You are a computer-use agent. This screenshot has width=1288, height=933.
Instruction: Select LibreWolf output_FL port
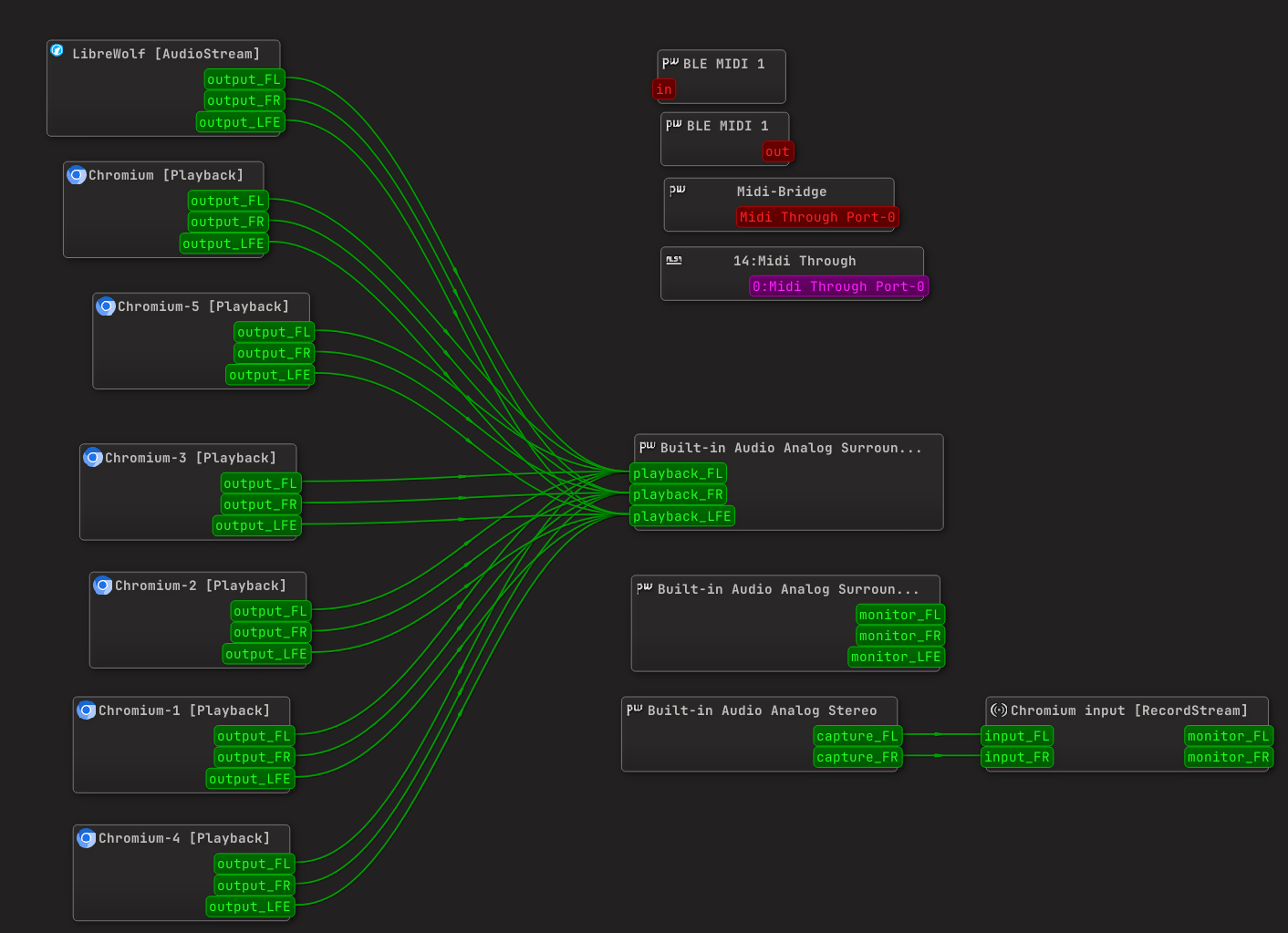(x=244, y=79)
